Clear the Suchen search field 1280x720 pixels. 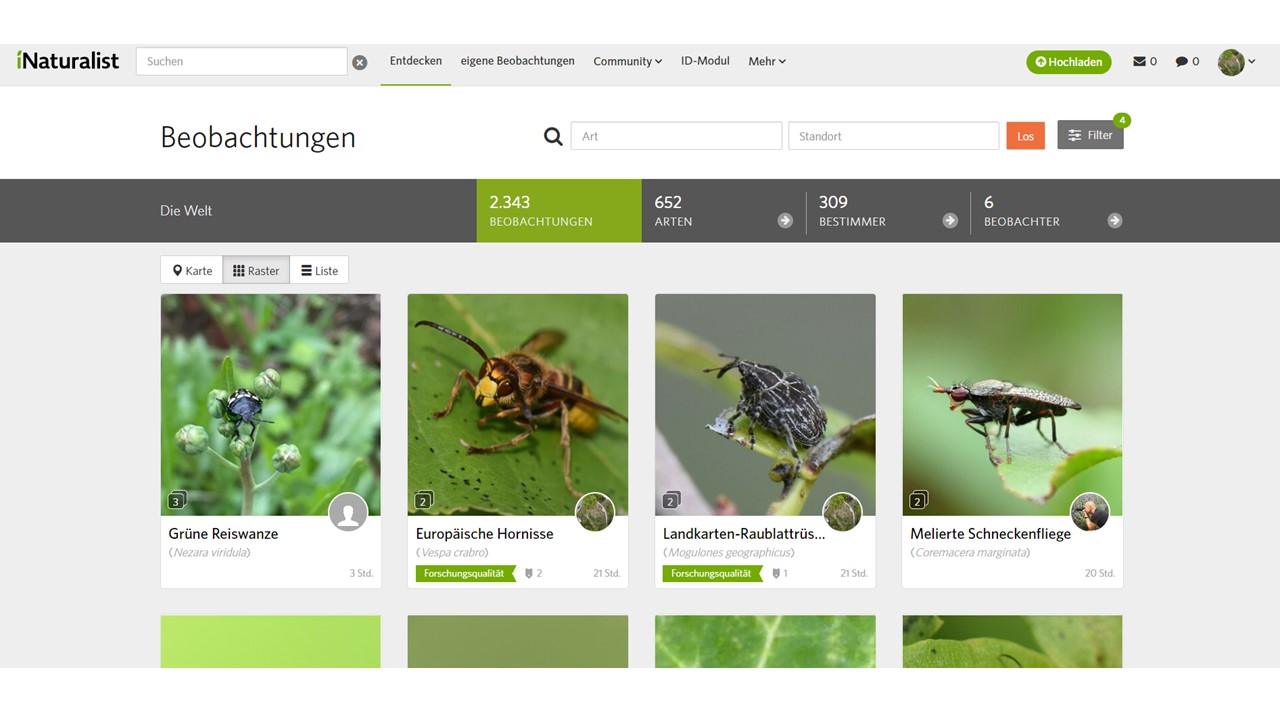click(360, 62)
